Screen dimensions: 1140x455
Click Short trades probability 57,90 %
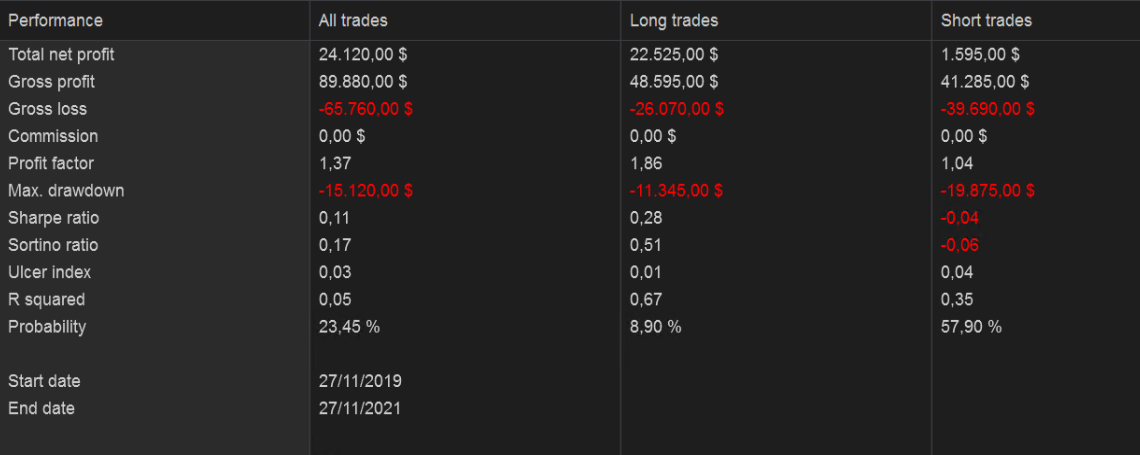pyautogui.click(x=971, y=326)
